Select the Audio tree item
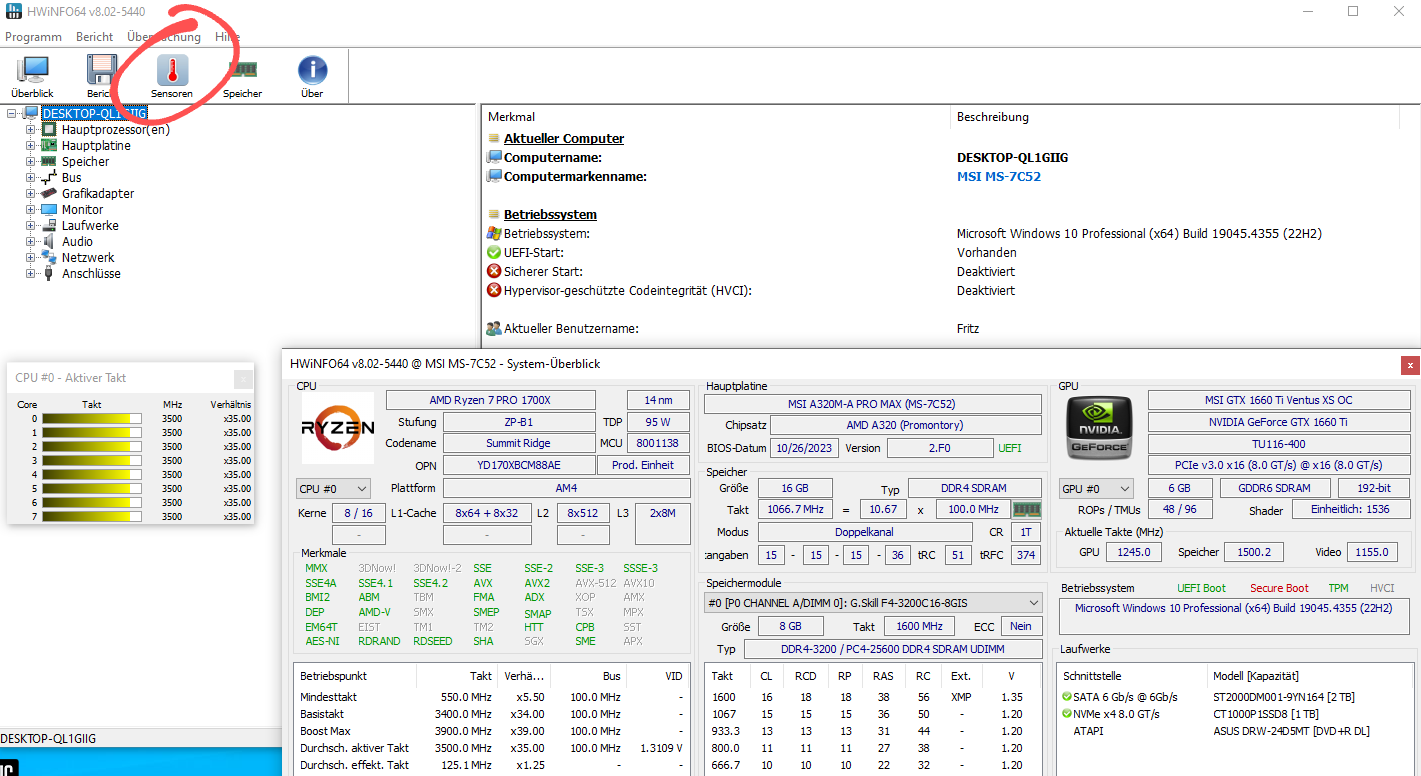The width and height of the screenshot is (1421, 776). pos(77,241)
